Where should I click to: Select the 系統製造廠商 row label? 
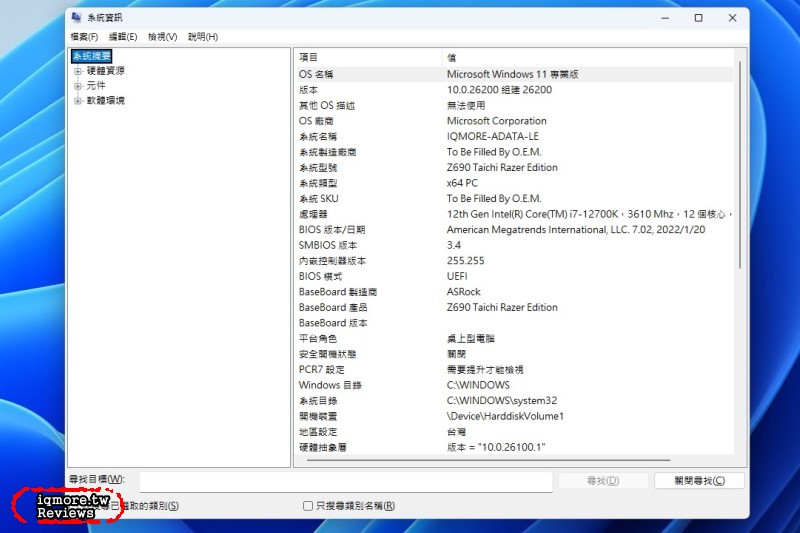[x=328, y=152]
